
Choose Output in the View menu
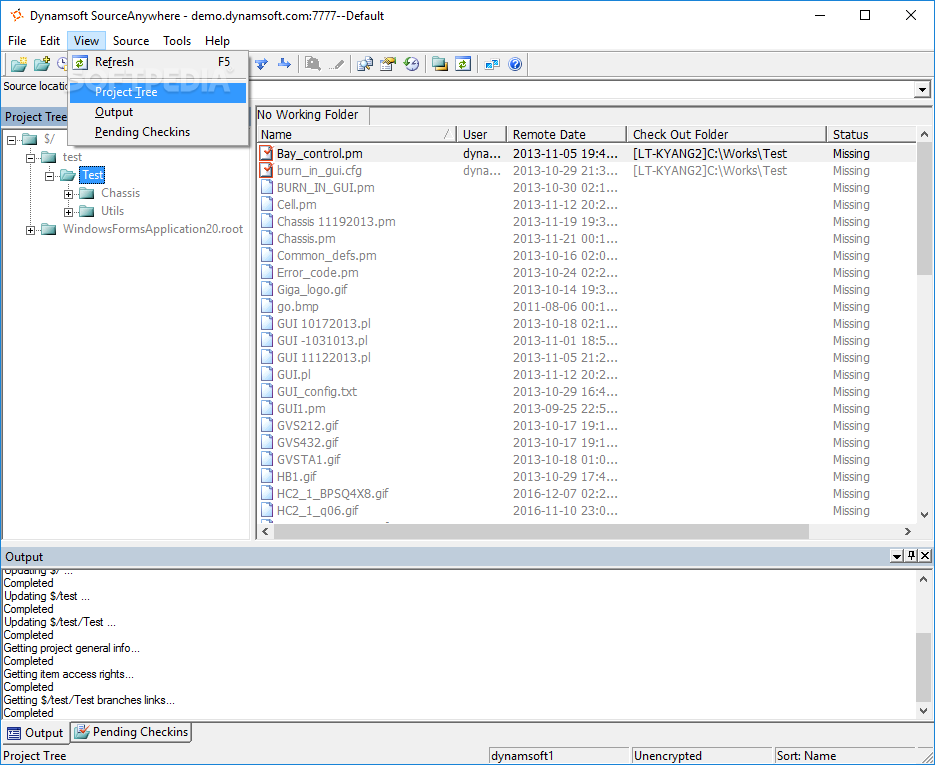(x=158, y=112)
